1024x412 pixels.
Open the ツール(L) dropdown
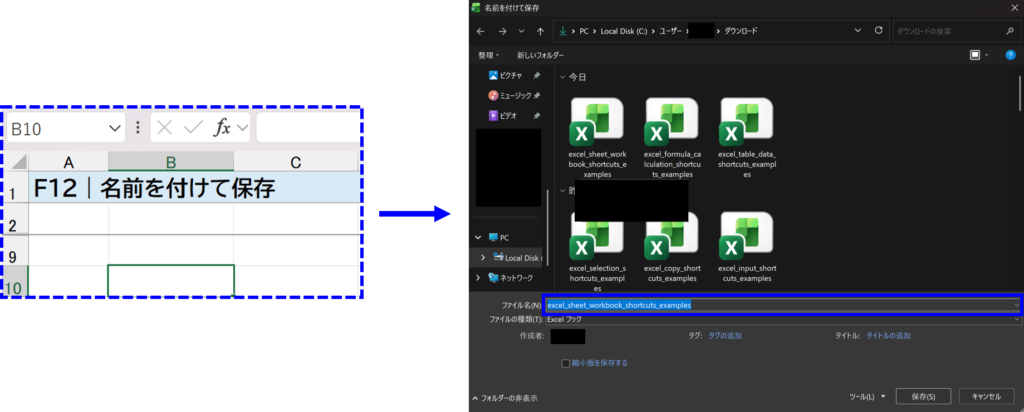coord(868,396)
